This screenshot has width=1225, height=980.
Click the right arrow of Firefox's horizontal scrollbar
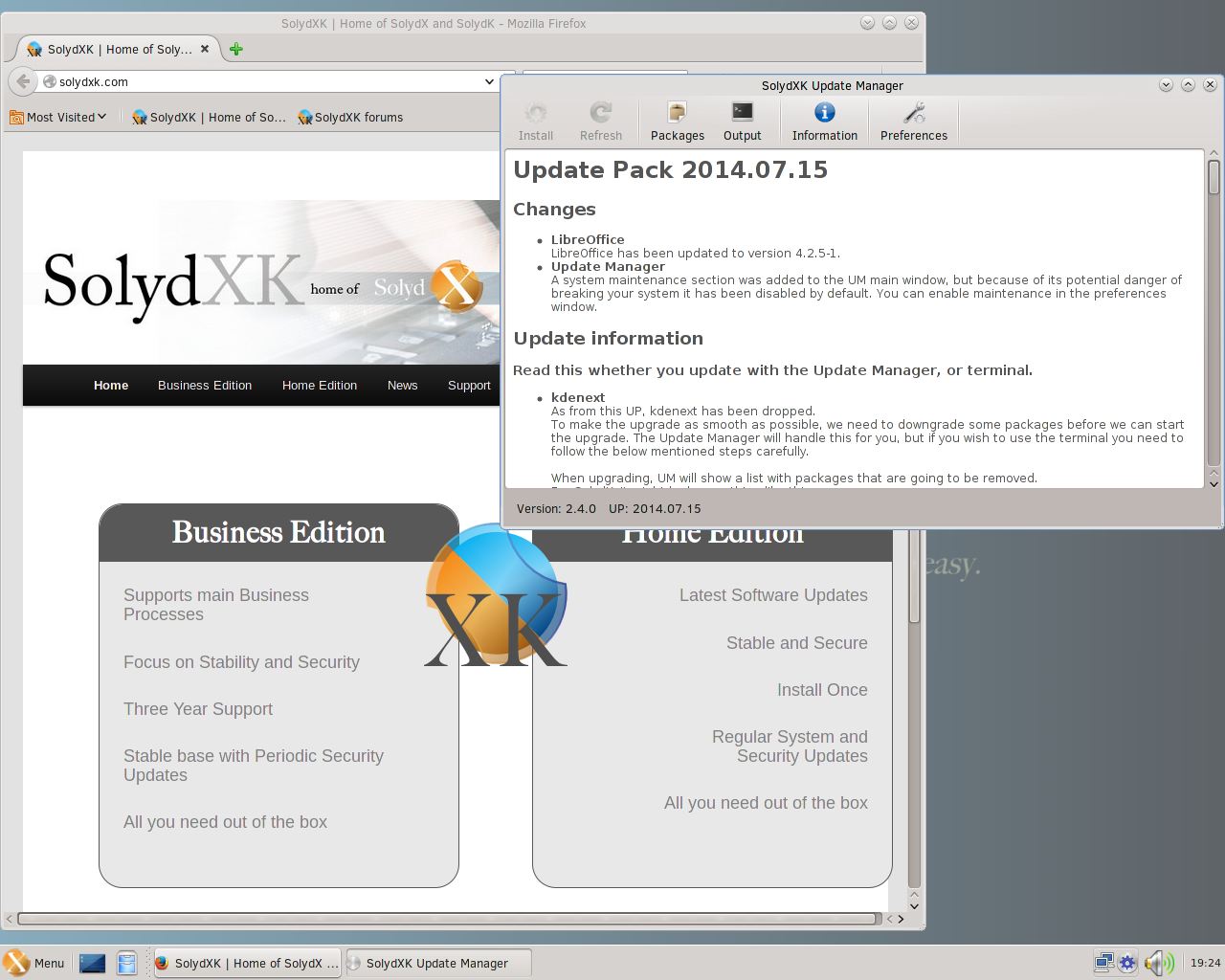(x=901, y=919)
